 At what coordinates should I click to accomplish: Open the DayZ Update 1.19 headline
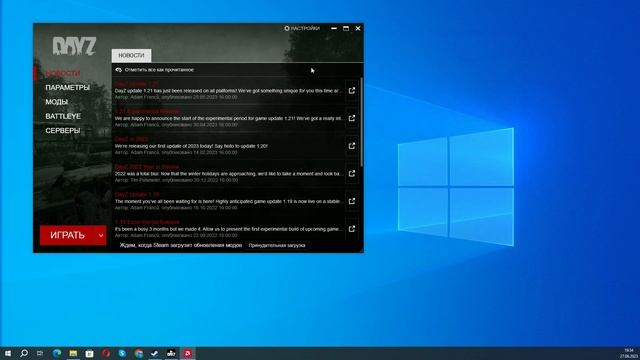tap(137, 194)
